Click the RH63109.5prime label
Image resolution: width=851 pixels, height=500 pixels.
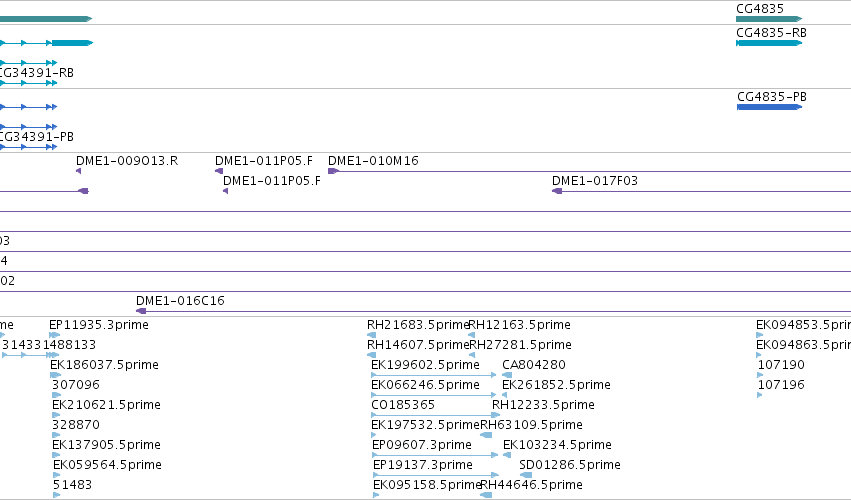click(x=531, y=425)
